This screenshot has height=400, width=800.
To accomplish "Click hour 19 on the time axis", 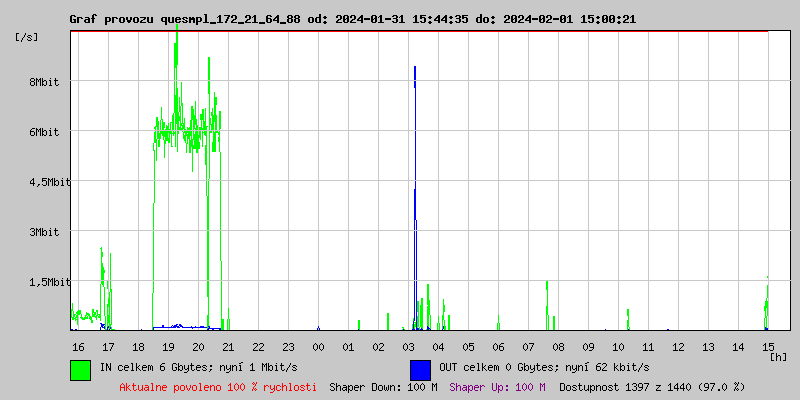I will point(168,346).
